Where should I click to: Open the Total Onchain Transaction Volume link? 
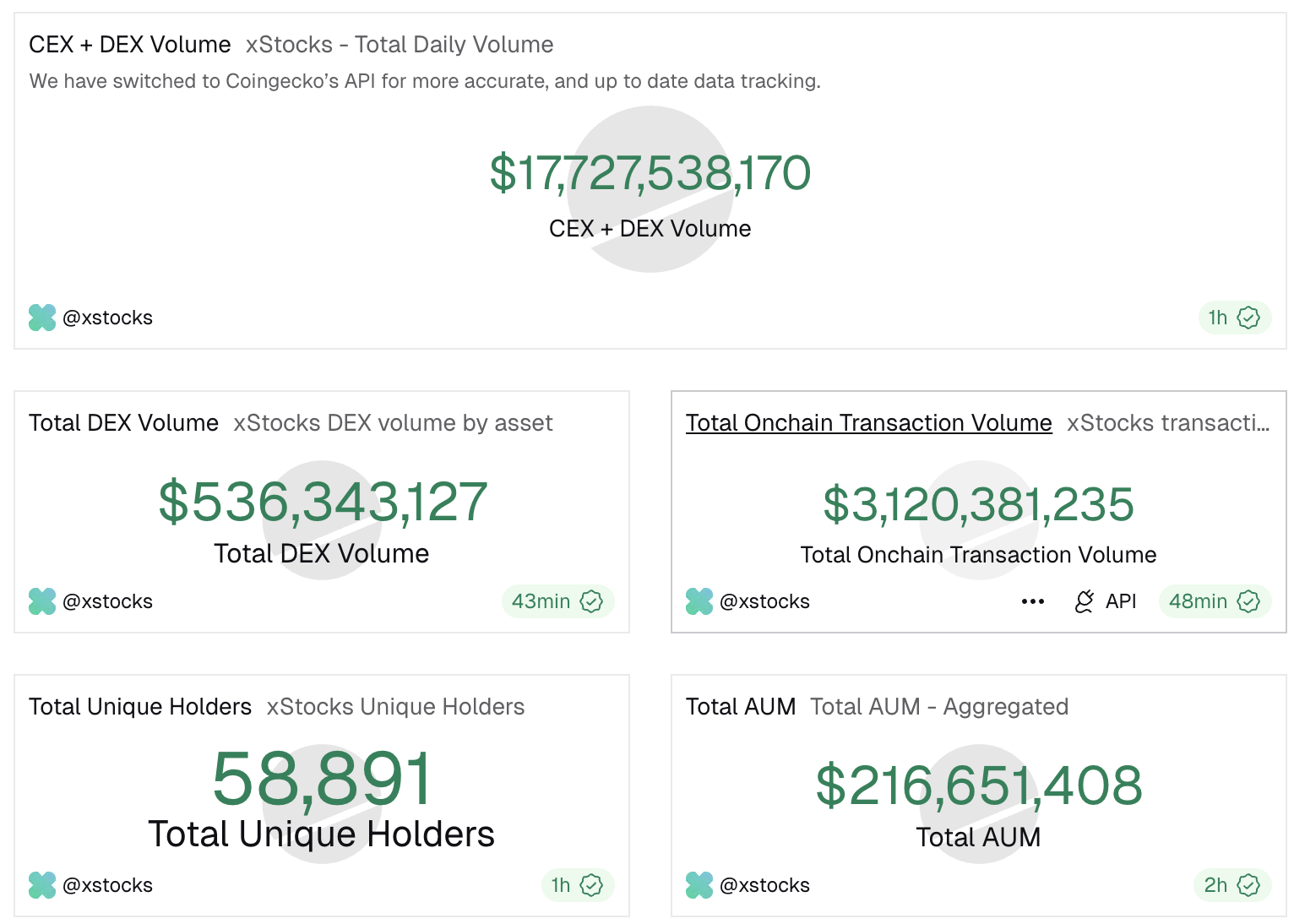point(868,422)
